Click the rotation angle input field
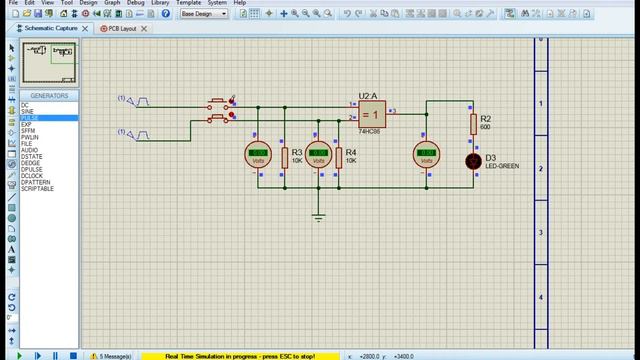Image resolution: width=640 pixels, height=360 pixels. tap(12, 318)
